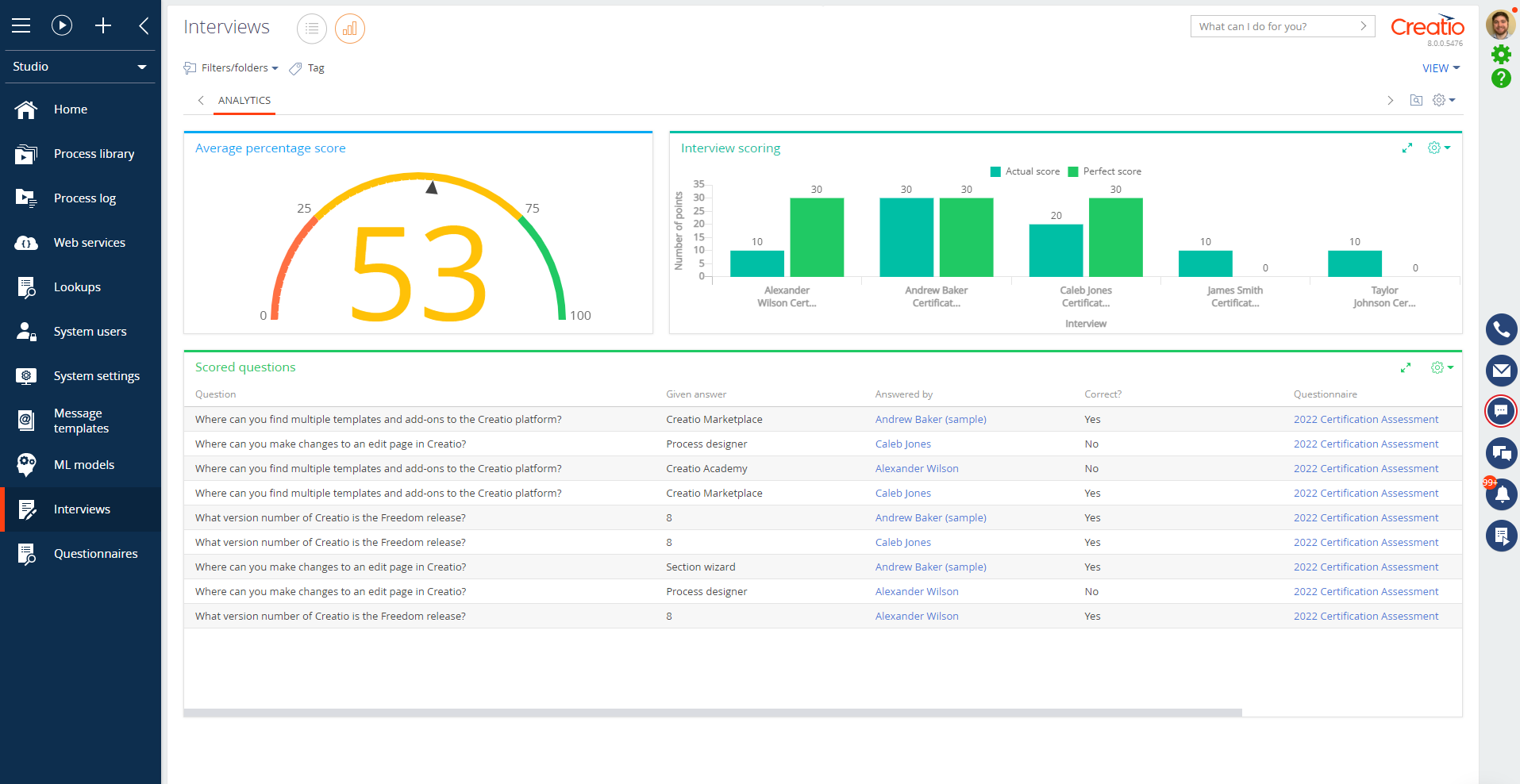Click Caleb Jones actual score bar
The height and width of the screenshot is (784, 1520).
tap(1056, 251)
